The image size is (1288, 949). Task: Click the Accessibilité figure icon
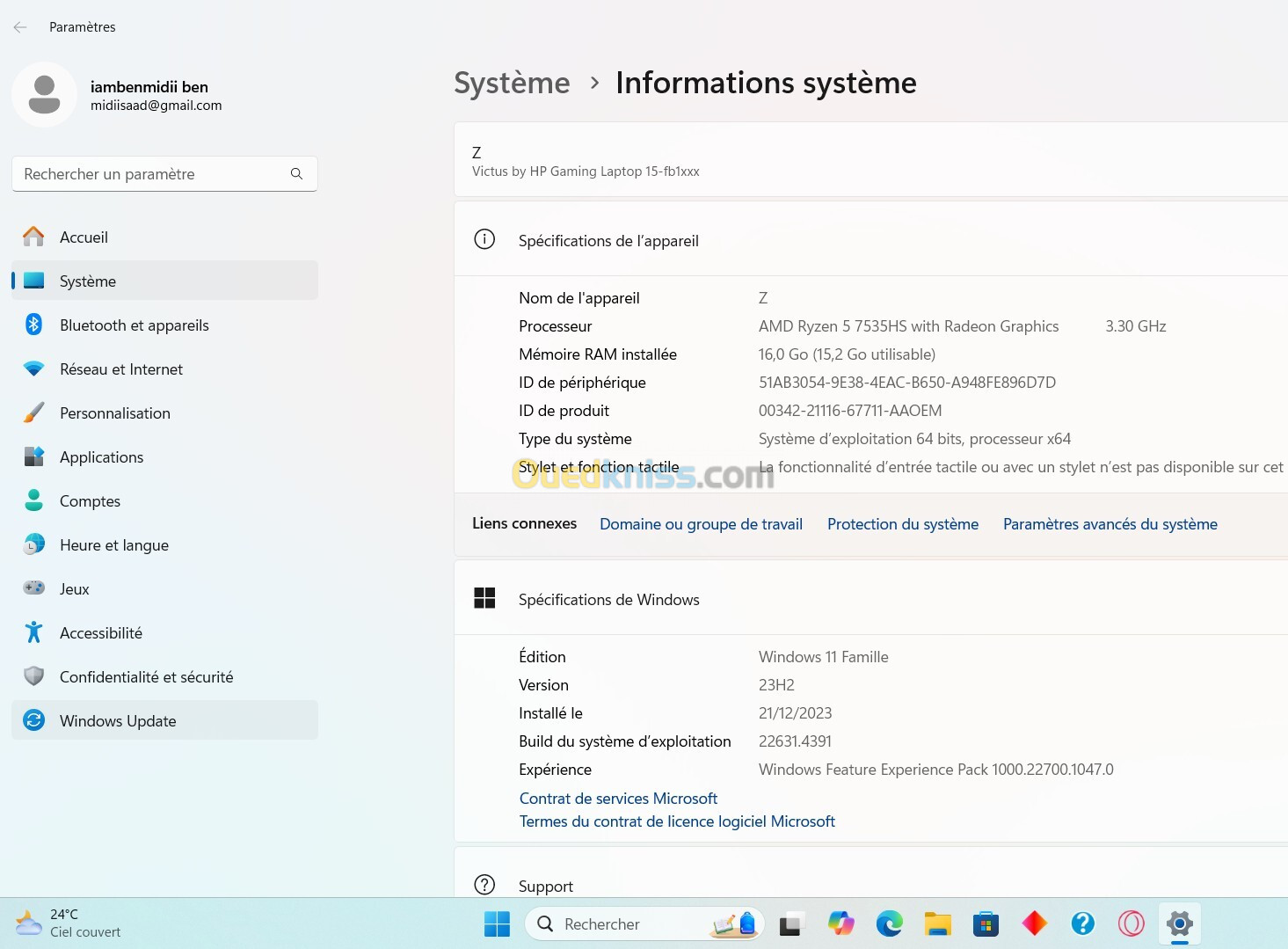33,632
